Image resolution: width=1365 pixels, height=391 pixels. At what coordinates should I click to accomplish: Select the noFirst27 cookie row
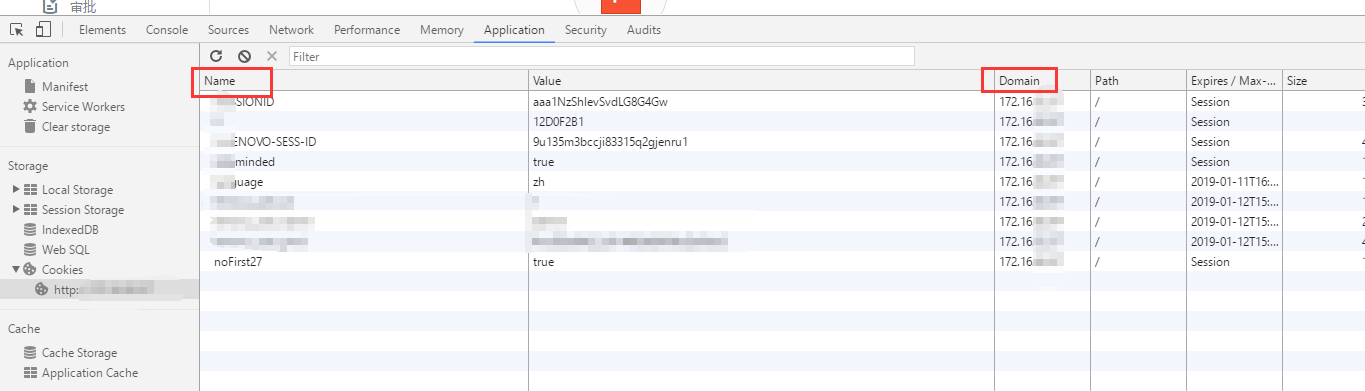782,262
